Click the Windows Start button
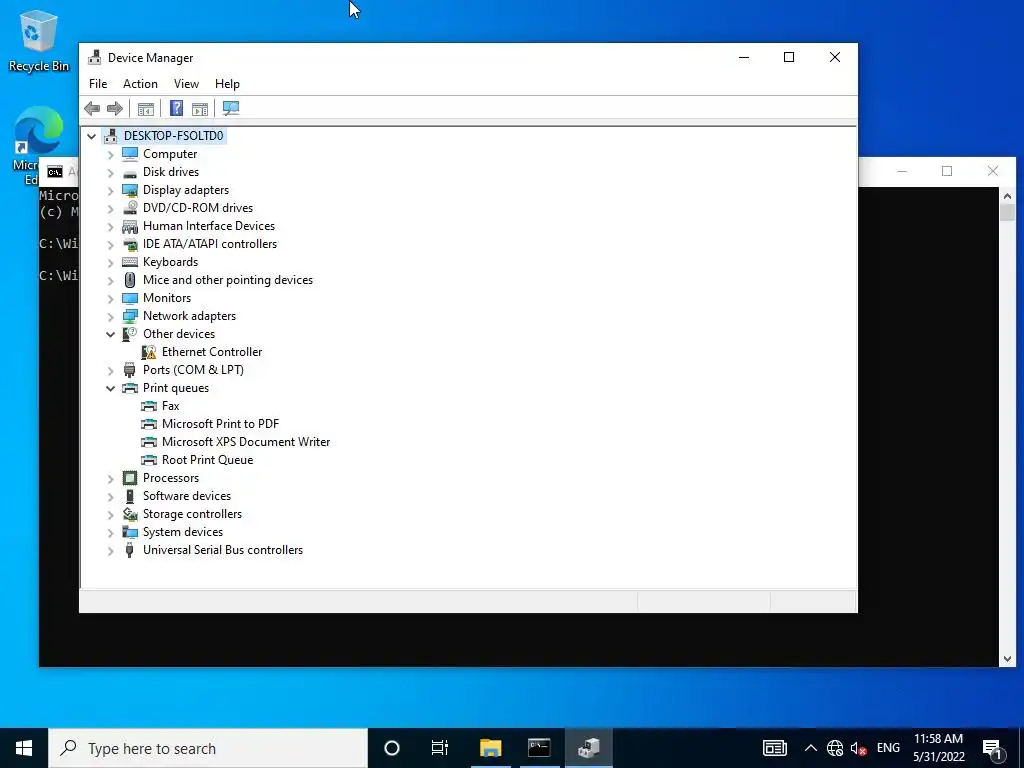 point(24,748)
